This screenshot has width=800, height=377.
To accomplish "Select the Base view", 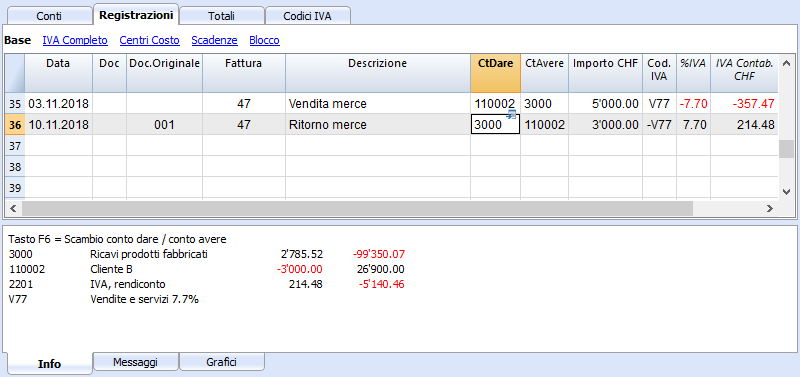I will 17,40.
